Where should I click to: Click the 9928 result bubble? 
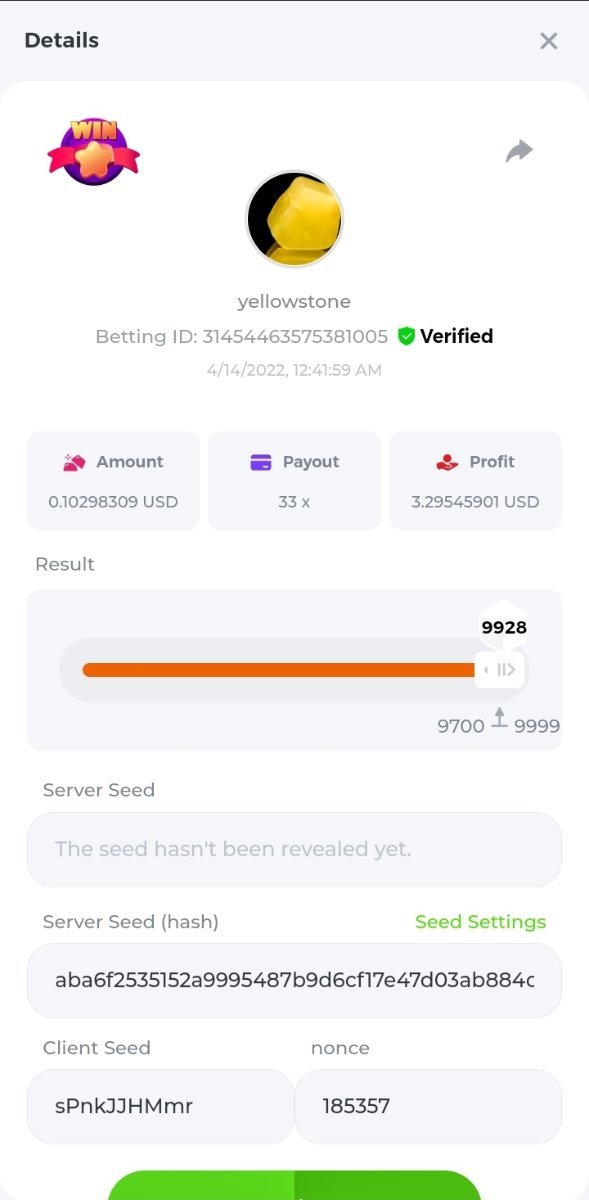(504, 628)
